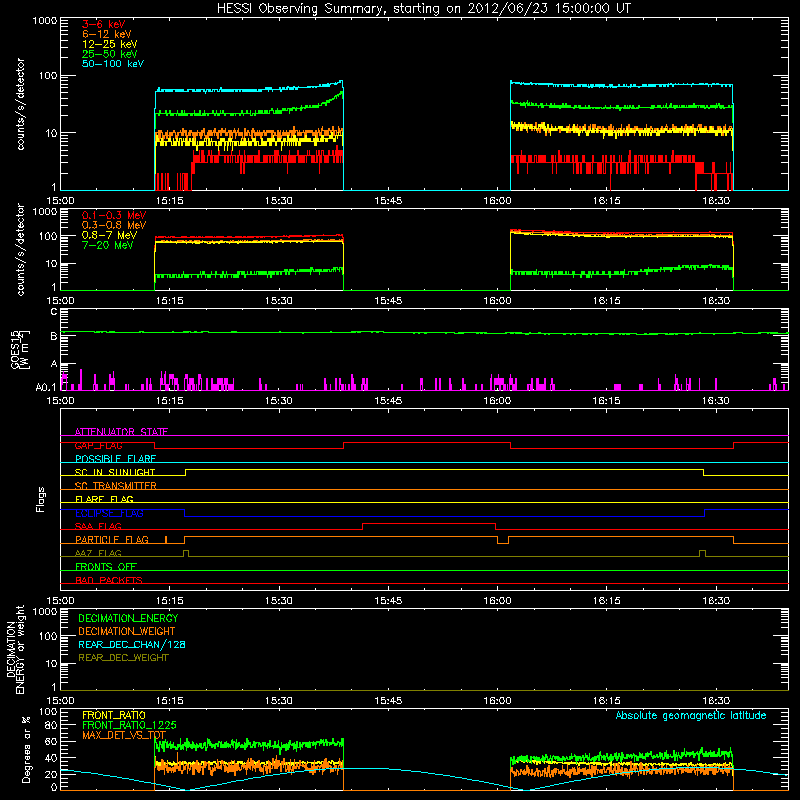Pick the ATTENUATOR_STATE flag label
Screen dimensions: 800x800
tap(121, 432)
